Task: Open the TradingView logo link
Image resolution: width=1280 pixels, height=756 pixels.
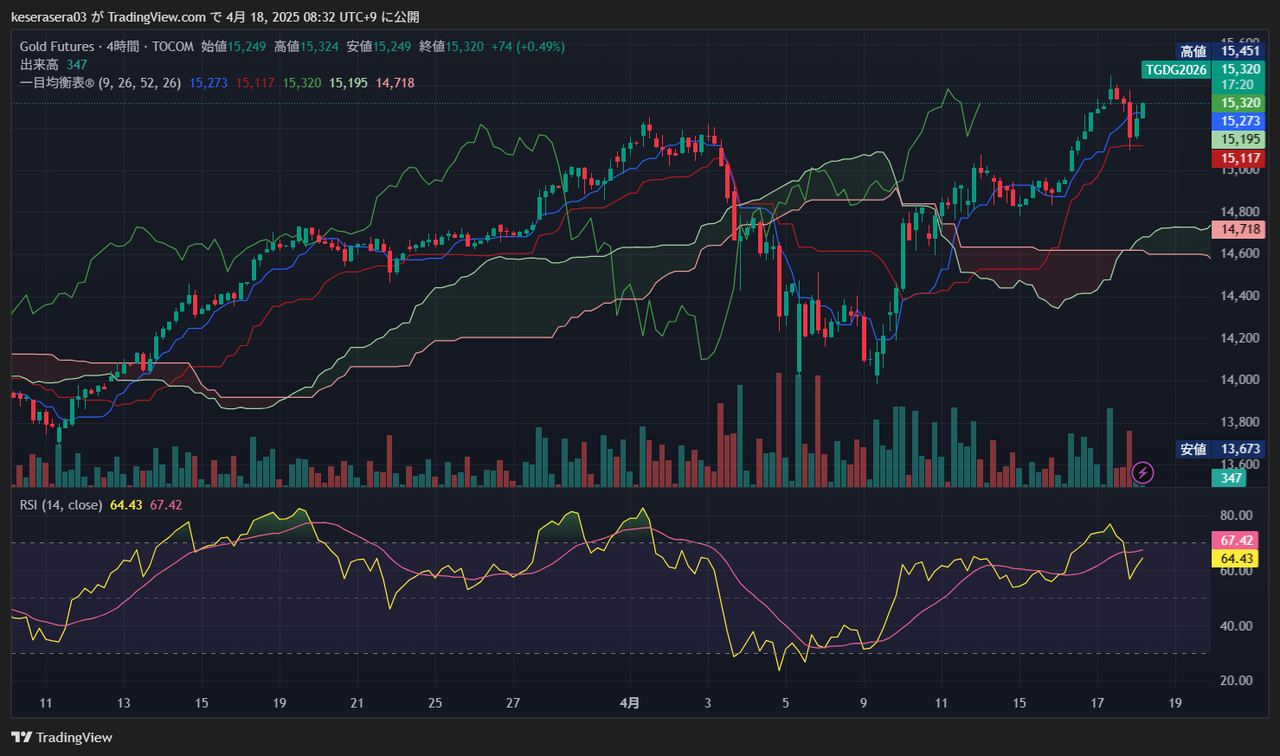Action: click(62, 738)
